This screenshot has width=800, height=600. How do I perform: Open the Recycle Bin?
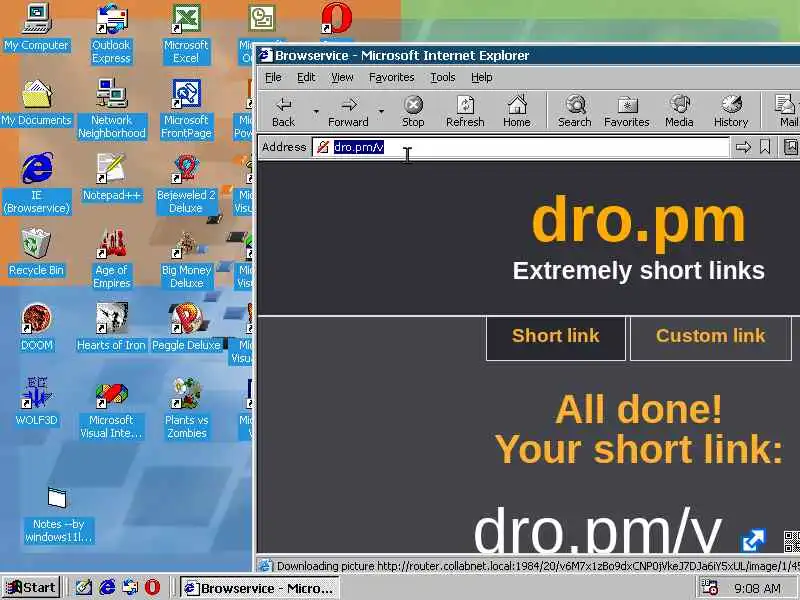(x=36, y=253)
